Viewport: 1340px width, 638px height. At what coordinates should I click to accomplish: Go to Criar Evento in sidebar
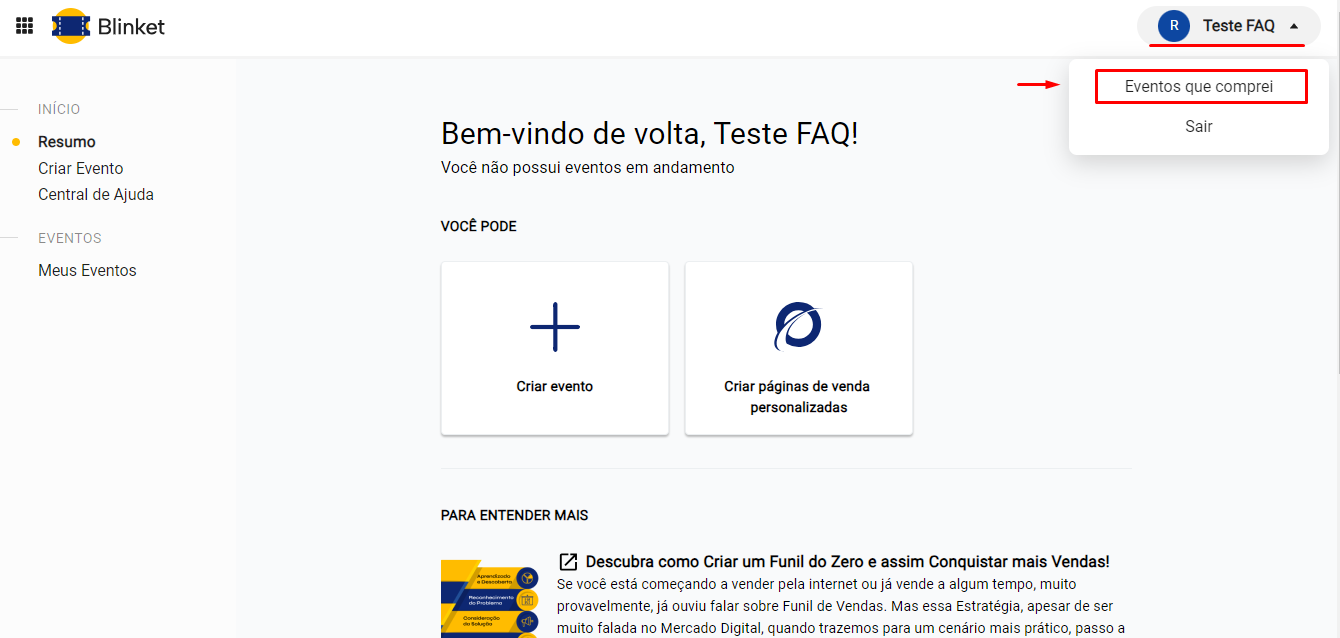click(x=81, y=168)
